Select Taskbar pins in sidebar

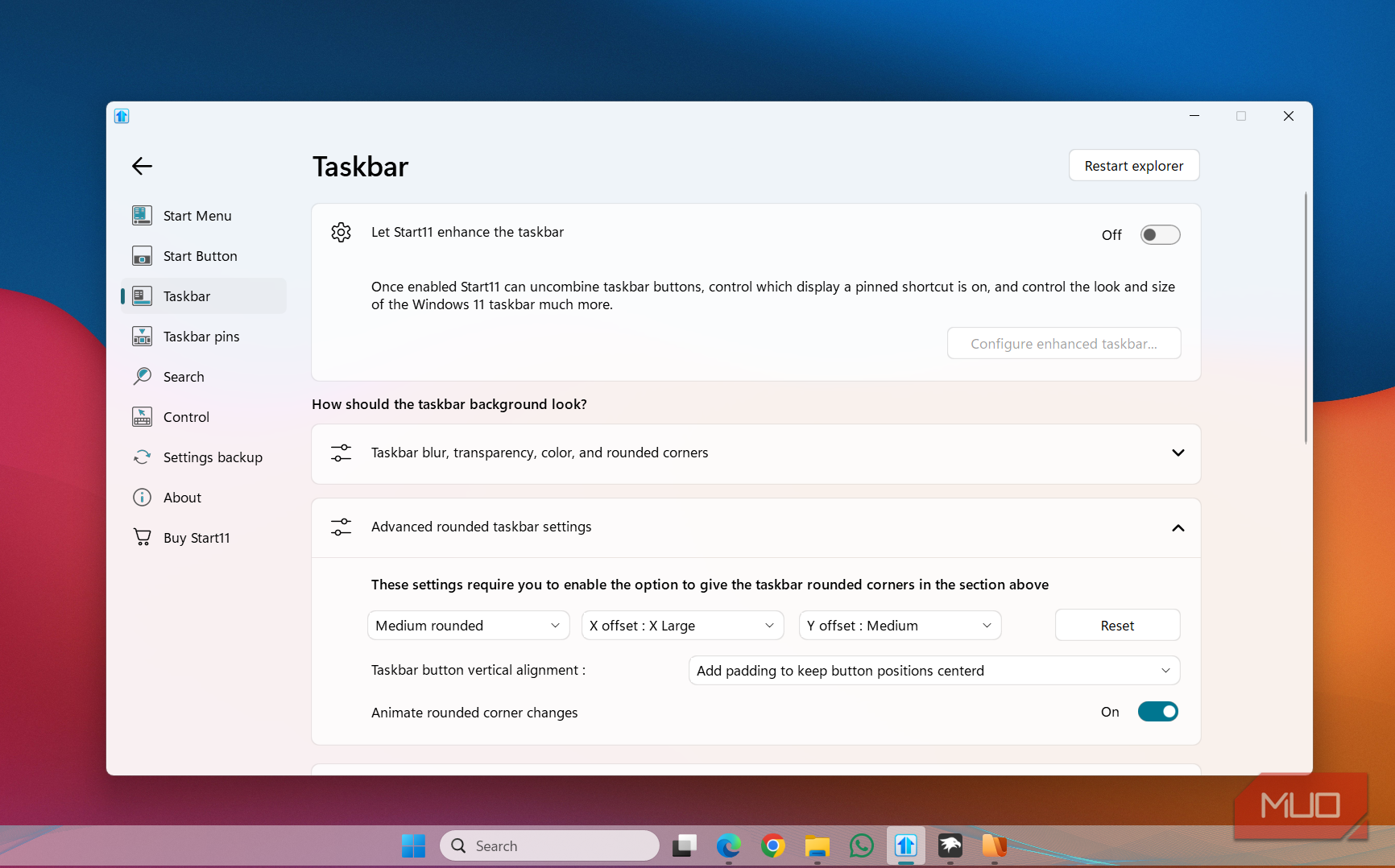tap(204, 337)
